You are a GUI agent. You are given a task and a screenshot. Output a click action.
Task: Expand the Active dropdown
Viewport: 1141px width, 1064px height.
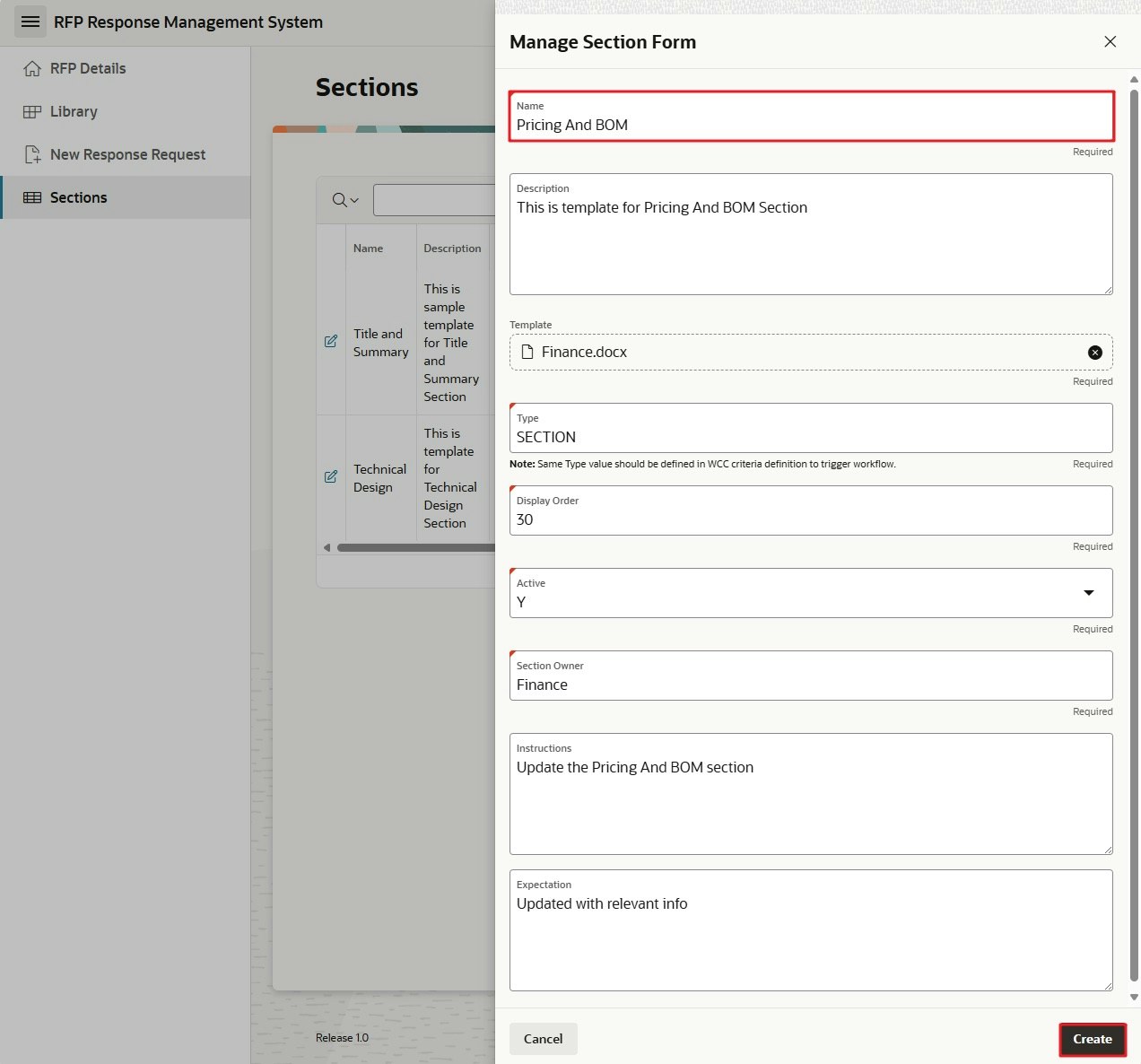pos(1089,593)
